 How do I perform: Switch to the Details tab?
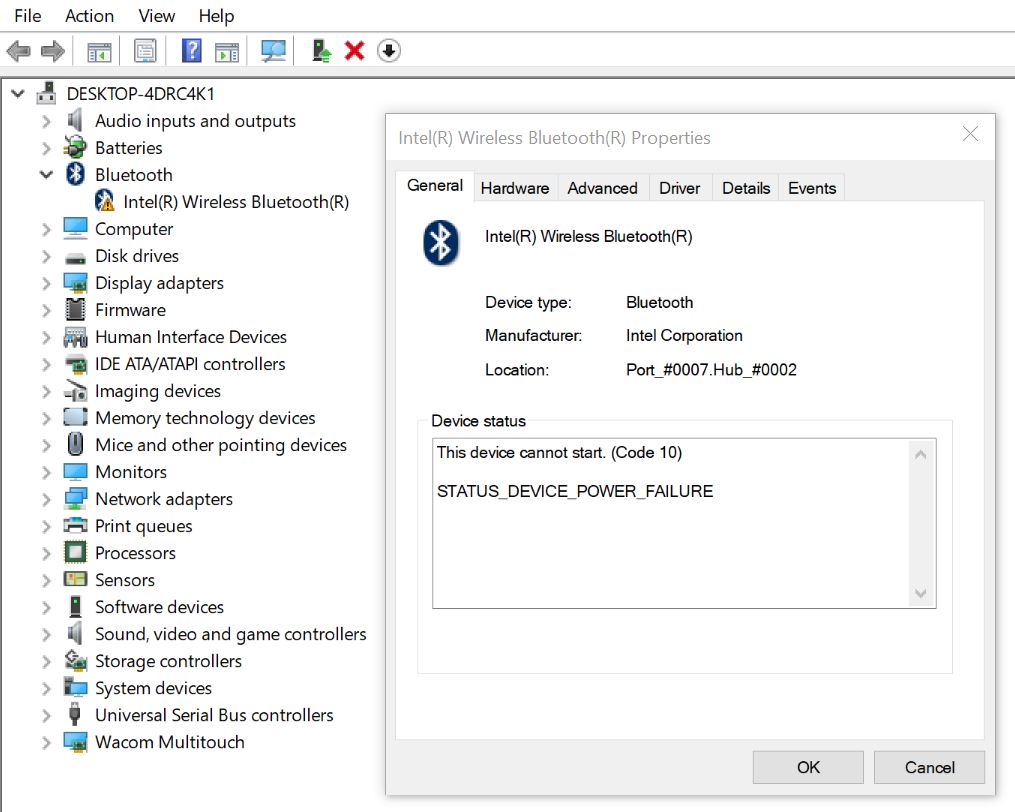[746, 188]
